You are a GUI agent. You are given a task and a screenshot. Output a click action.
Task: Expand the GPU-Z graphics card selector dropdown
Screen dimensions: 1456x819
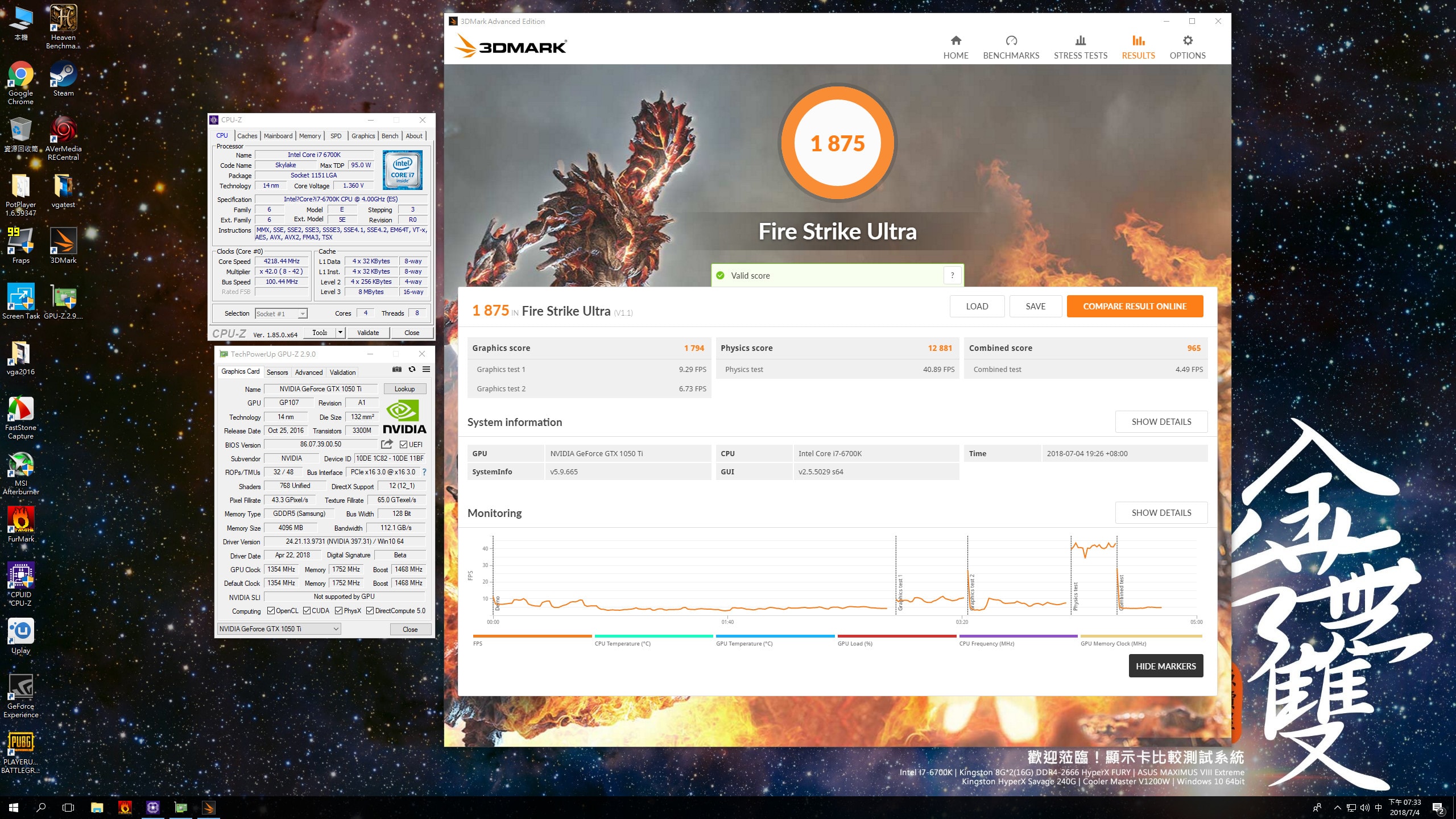coord(336,629)
